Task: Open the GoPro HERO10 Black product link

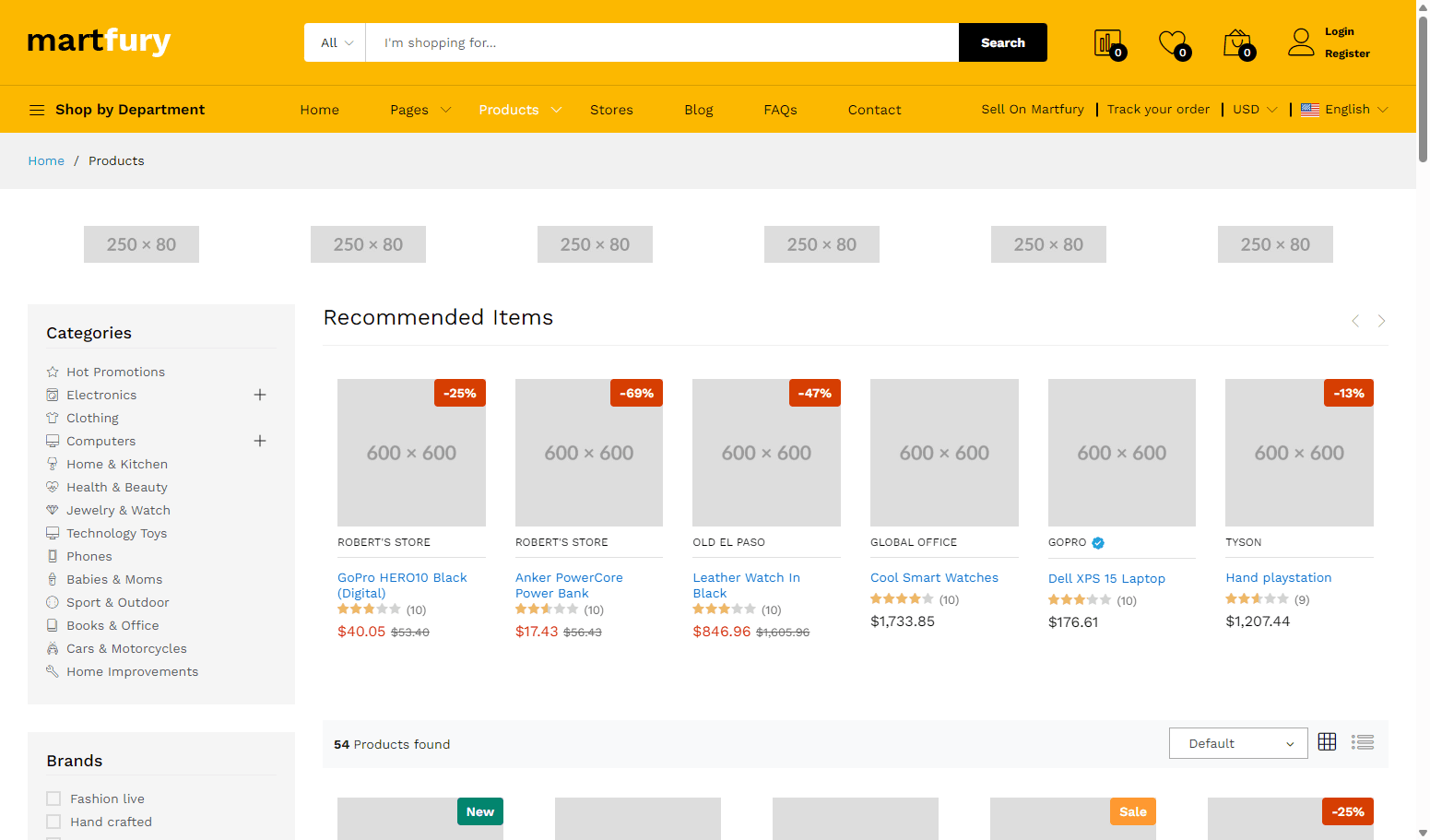Action: coord(402,586)
